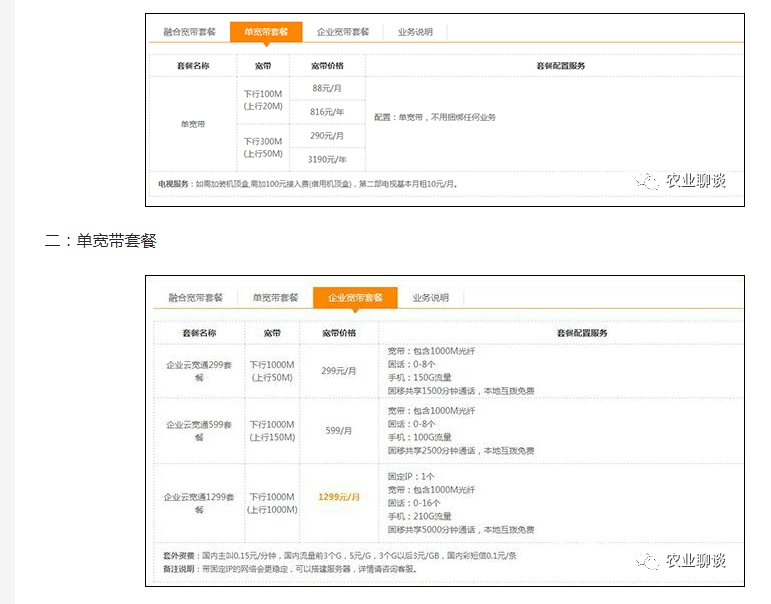Click the 企业云宽通1299套餐 name cell
This screenshot has width=771, height=604.
pyautogui.click(x=199, y=503)
